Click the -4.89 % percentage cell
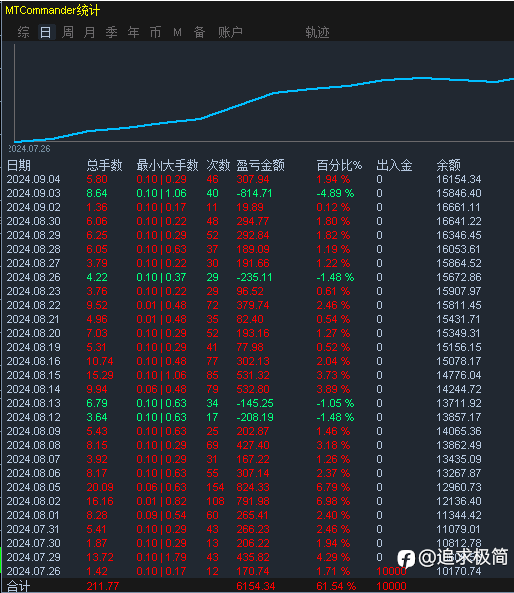 [335, 193]
